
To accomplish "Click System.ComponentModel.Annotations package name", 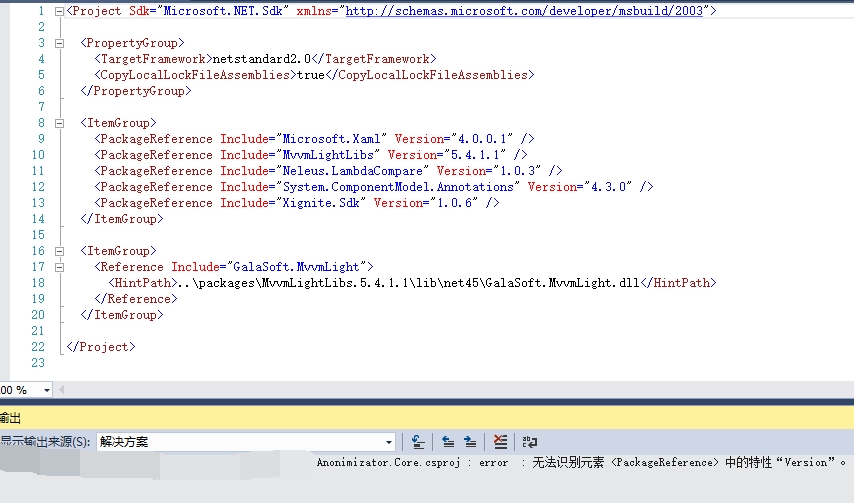I will (398, 187).
